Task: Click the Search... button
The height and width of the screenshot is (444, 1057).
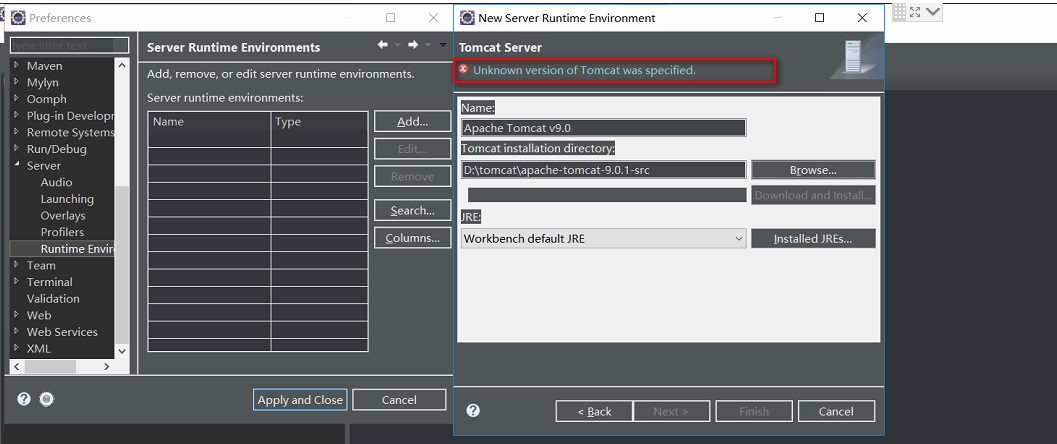Action: pyautogui.click(x=413, y=211)
